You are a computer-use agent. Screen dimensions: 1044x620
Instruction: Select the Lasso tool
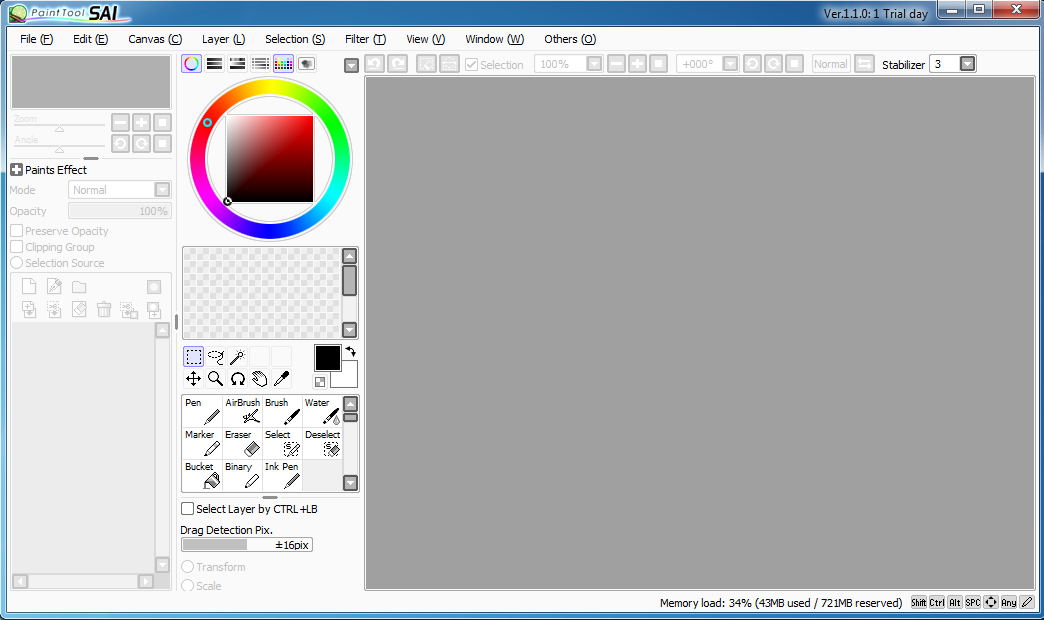pos(215,357)
